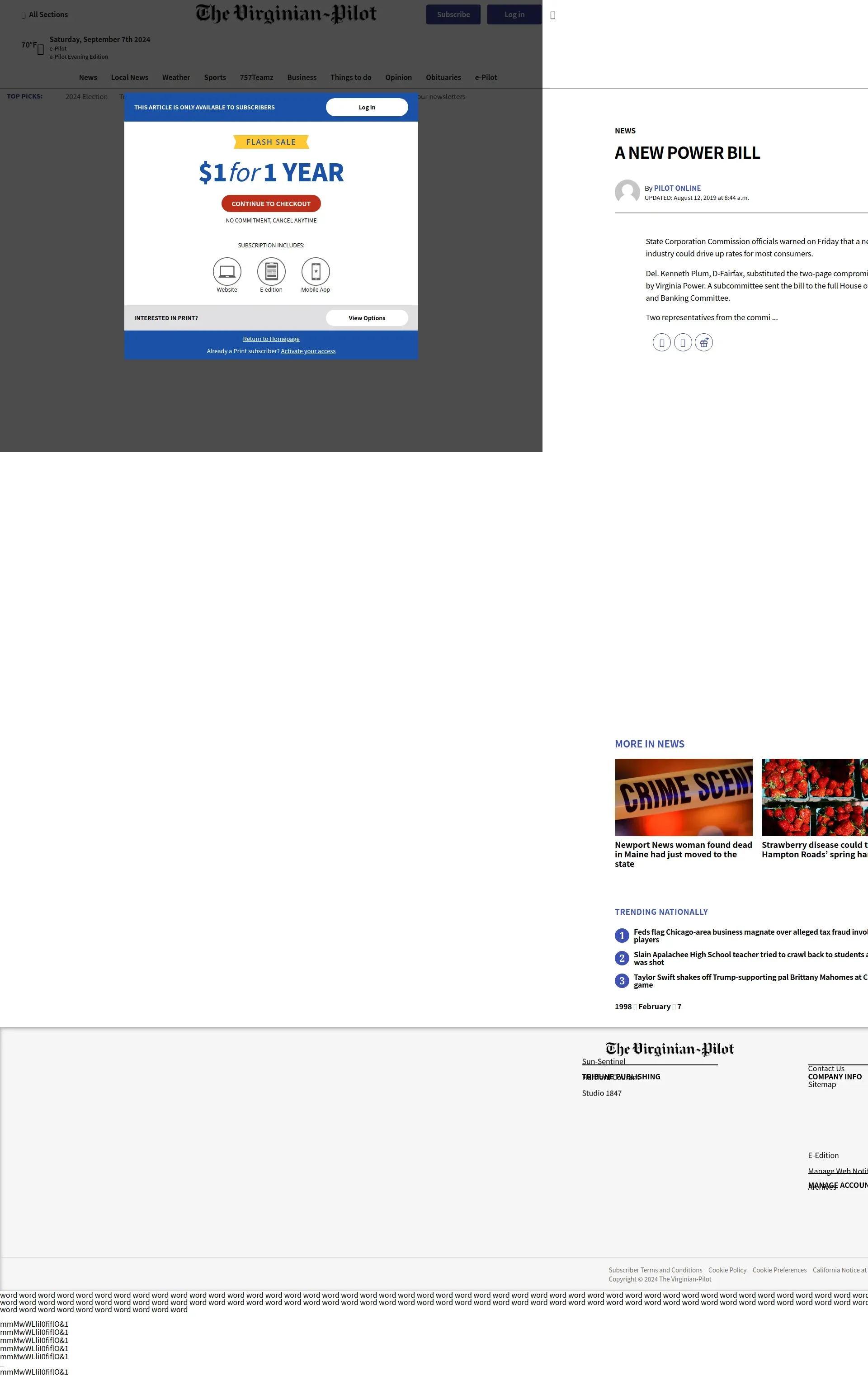Click Contact Us in the footer

click(x=826, y=1069)
